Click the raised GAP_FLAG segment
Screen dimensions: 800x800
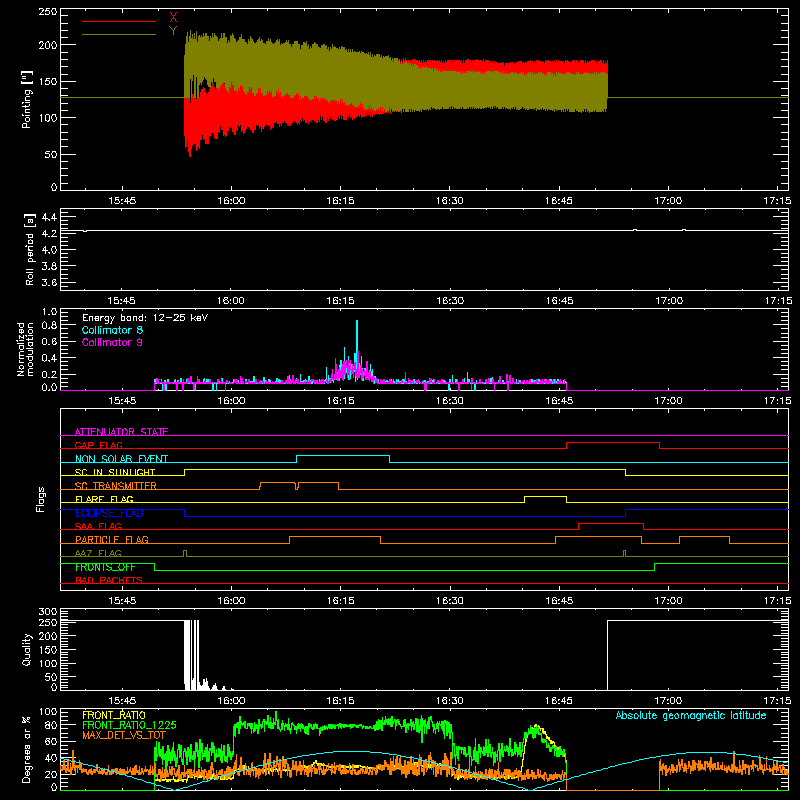[x=613, y=442]
